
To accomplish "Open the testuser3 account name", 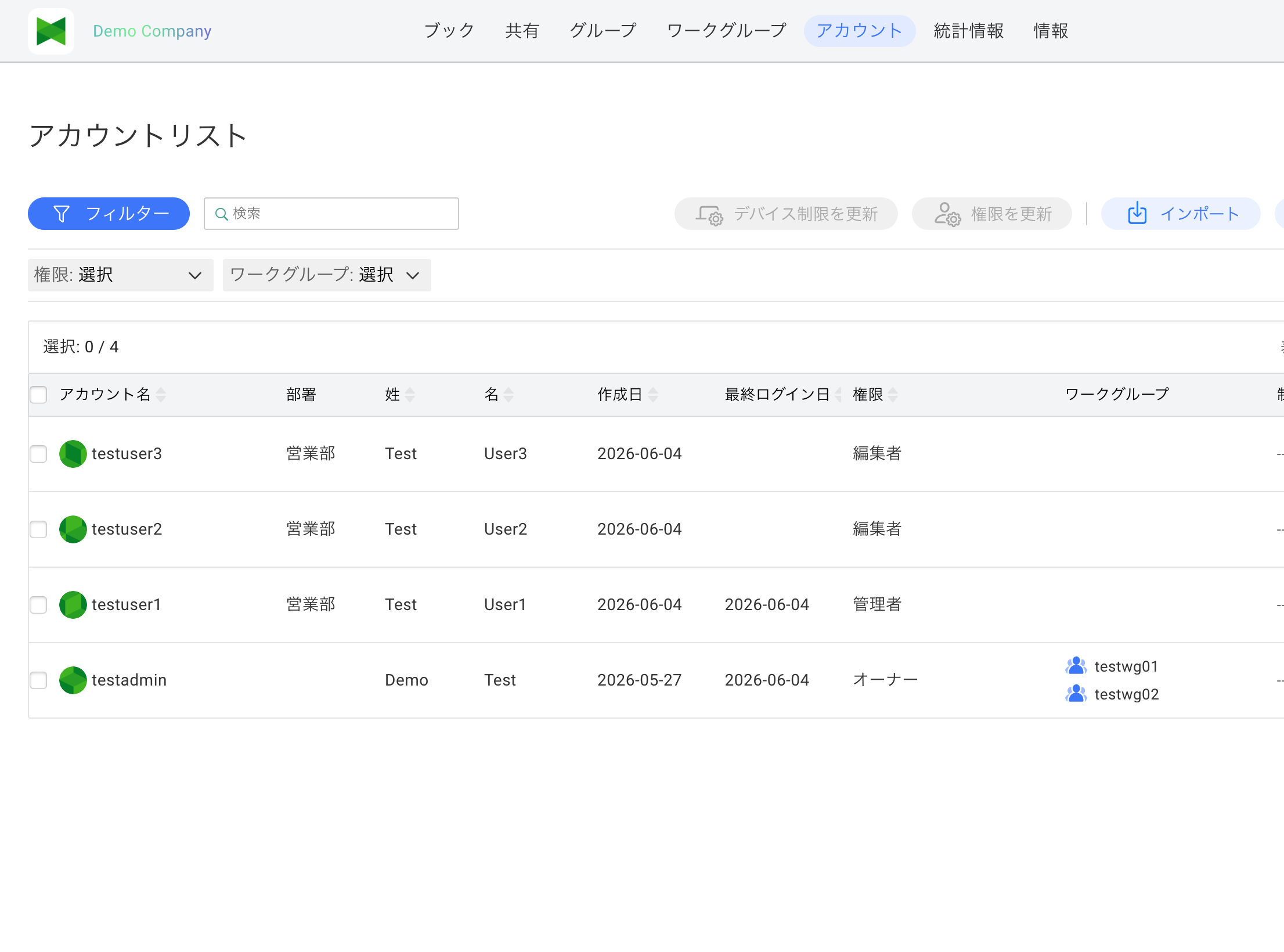I will pos(127,454).
